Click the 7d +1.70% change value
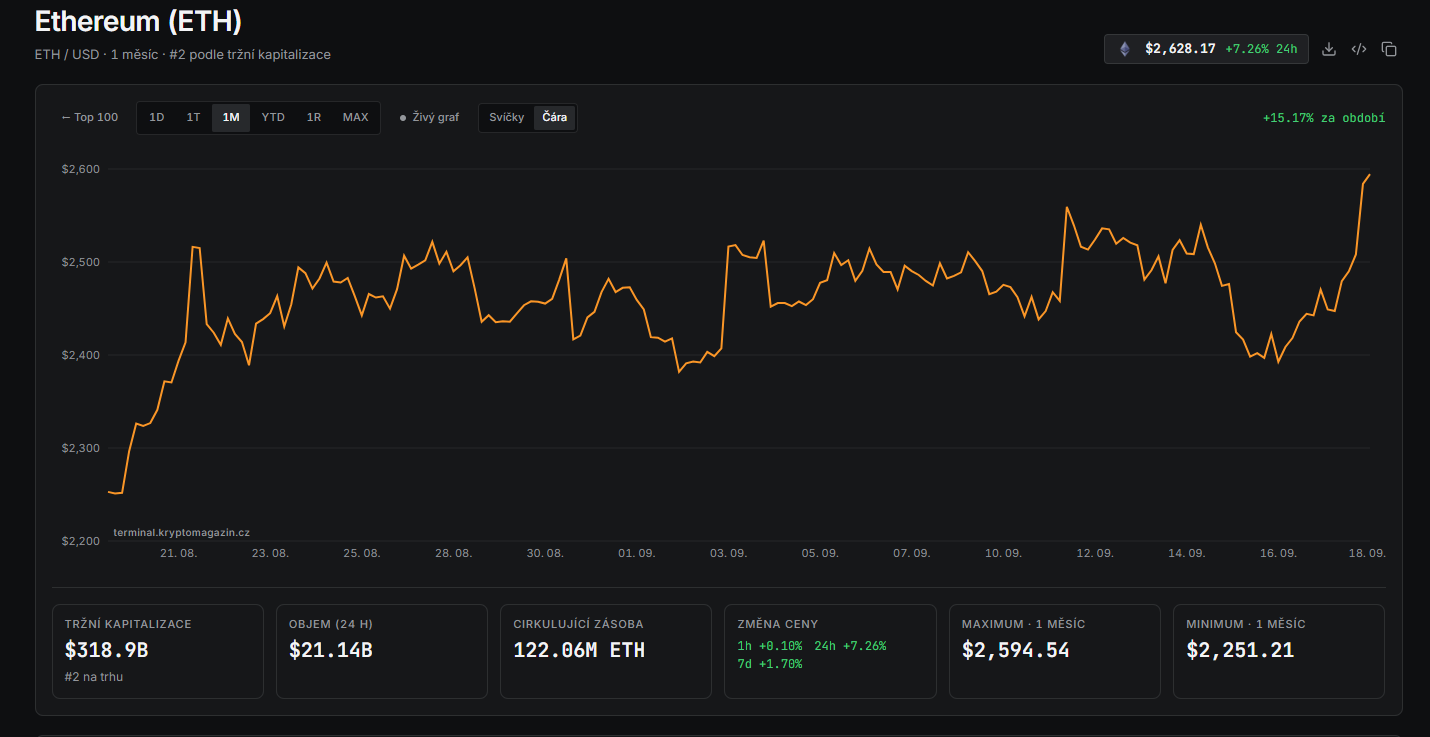The height and width of the screenshot is (737, 1430). click(770, 664)
